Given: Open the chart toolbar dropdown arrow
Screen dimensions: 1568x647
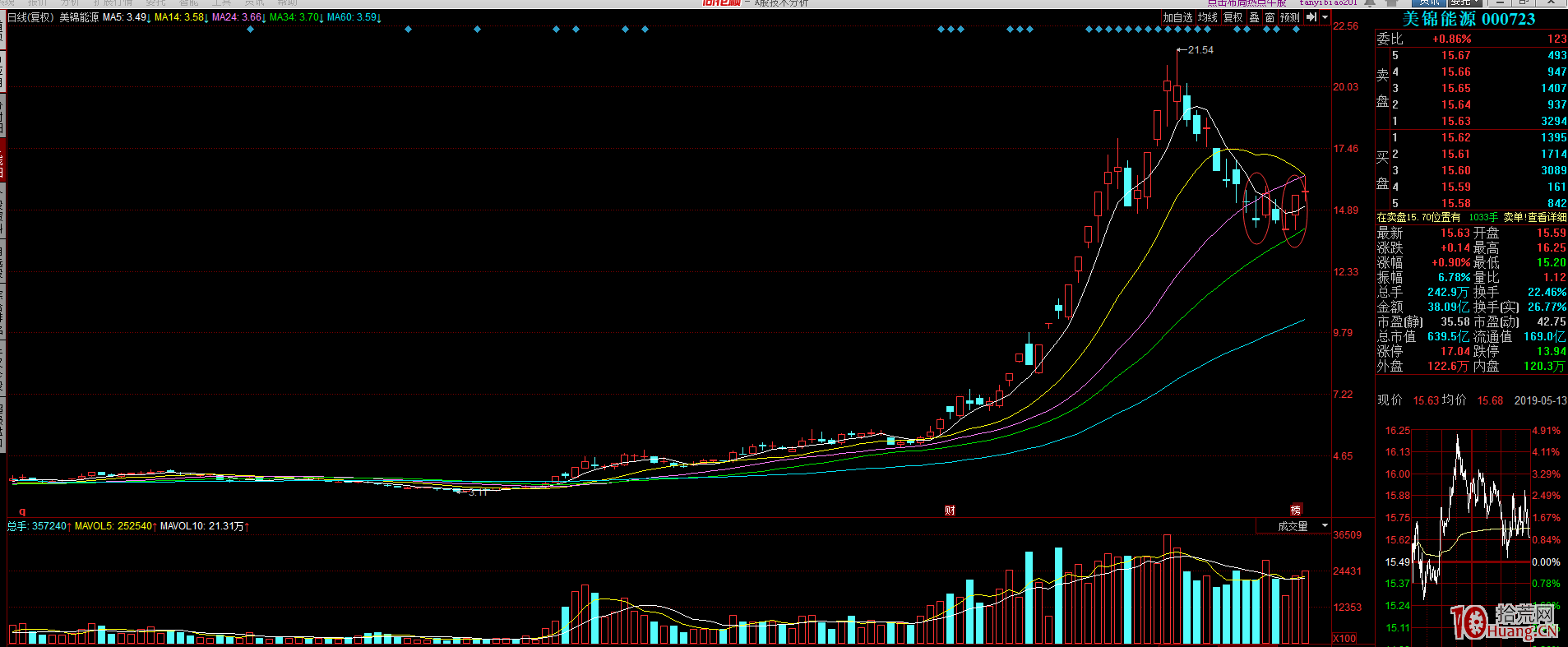Looking at the screenshot, I should click(1325, 17).
